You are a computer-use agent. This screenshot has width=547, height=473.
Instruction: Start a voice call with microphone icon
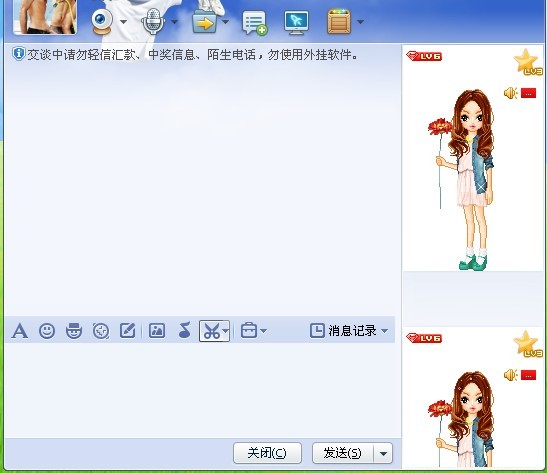pyautogui.click(x=153, y=22)
